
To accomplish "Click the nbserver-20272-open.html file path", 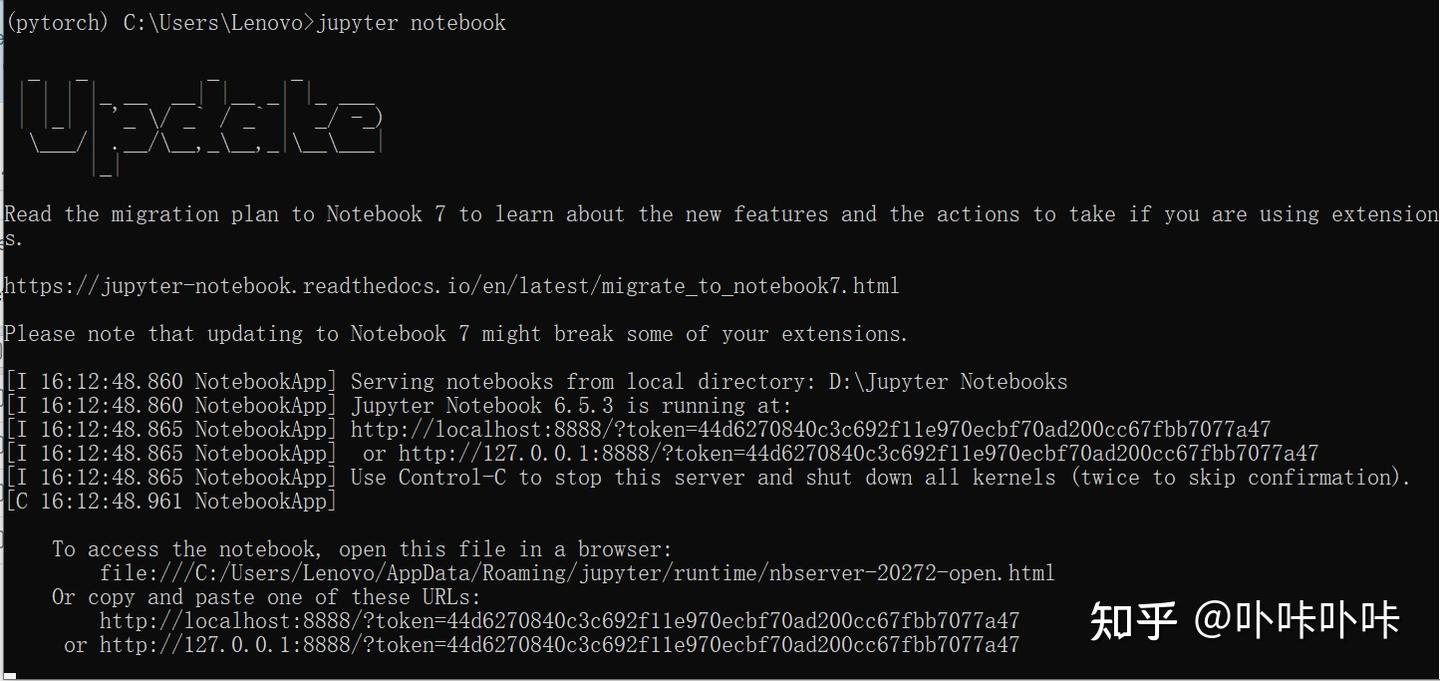I will click(577, 573).
